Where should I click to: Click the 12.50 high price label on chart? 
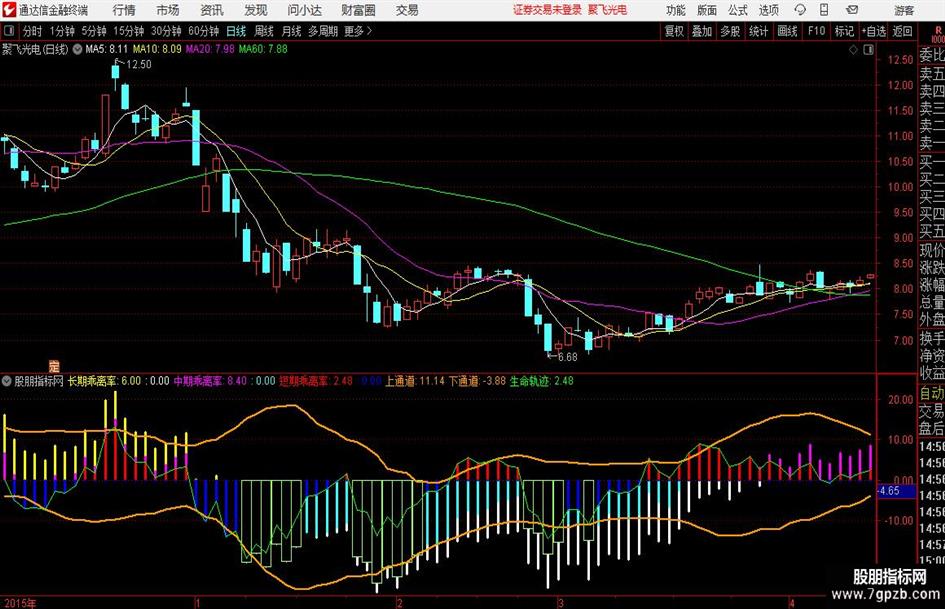click(139, 65)
